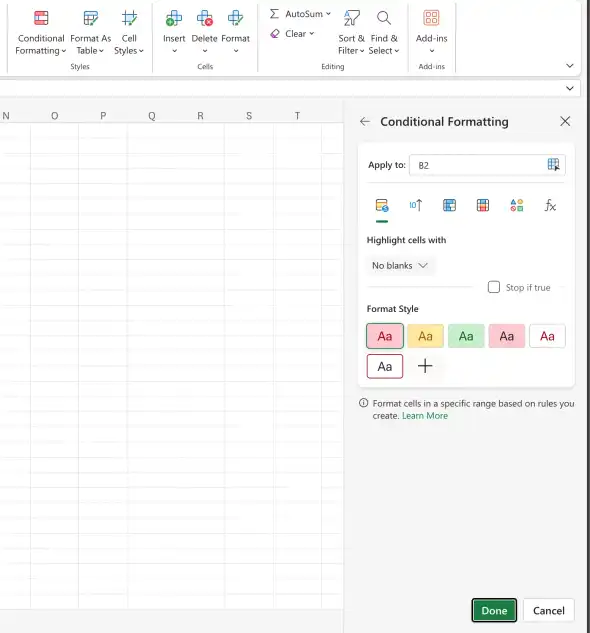
Task: Select column R header
Action: 200,116
